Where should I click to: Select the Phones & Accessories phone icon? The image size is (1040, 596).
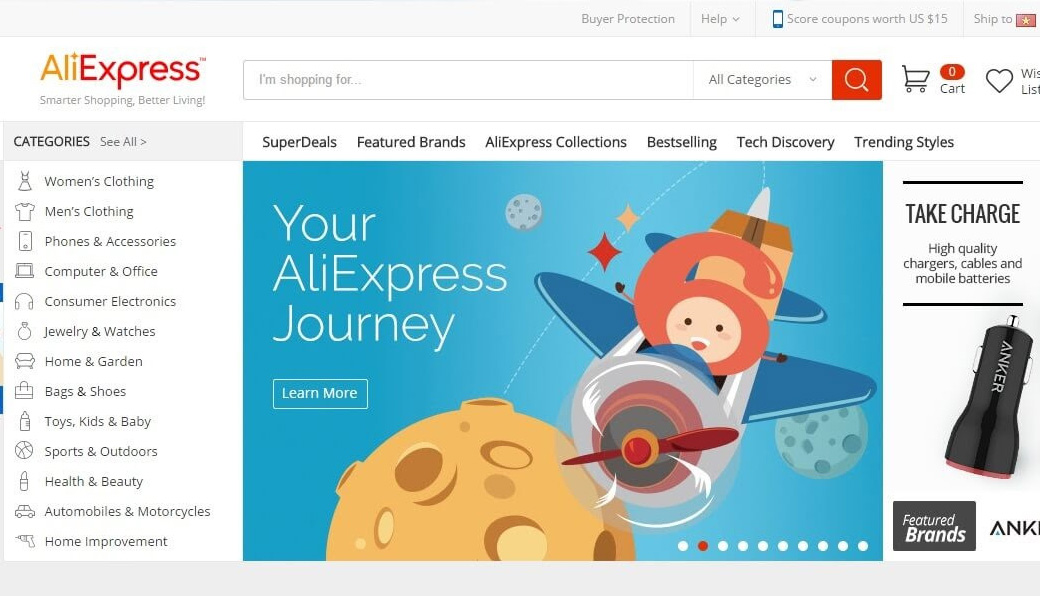pos(25,241)
